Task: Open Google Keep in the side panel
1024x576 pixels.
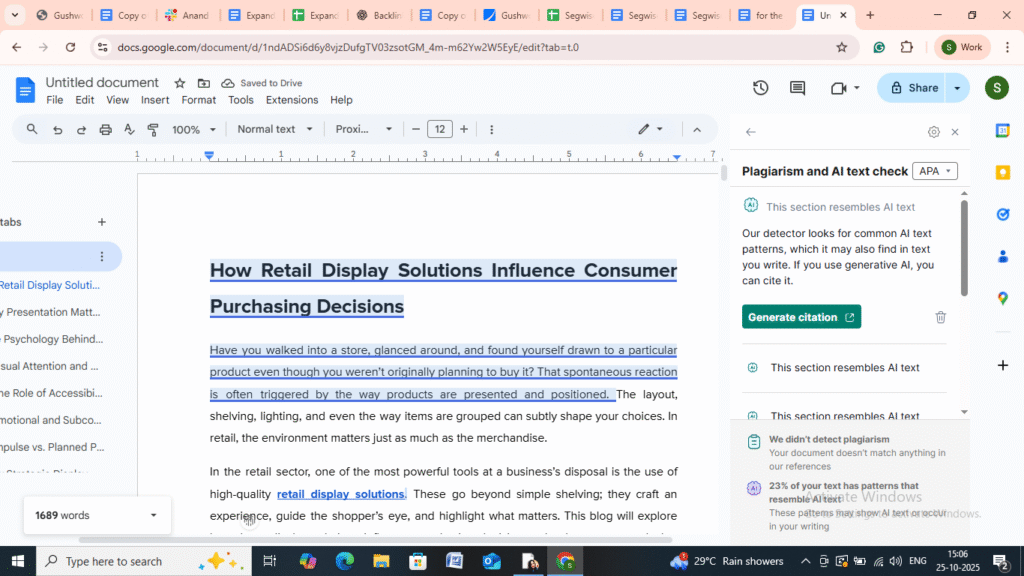Action: [1003, 173]
